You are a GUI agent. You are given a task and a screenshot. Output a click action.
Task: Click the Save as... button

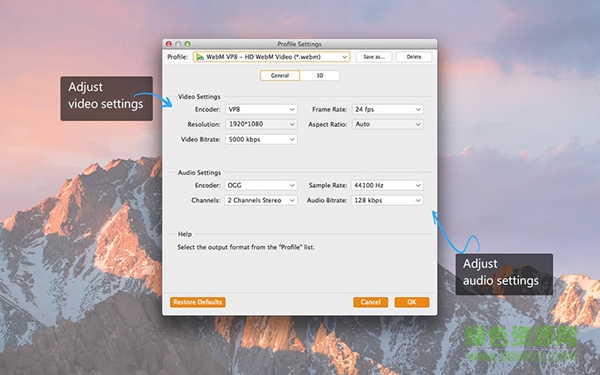point(374,57)
